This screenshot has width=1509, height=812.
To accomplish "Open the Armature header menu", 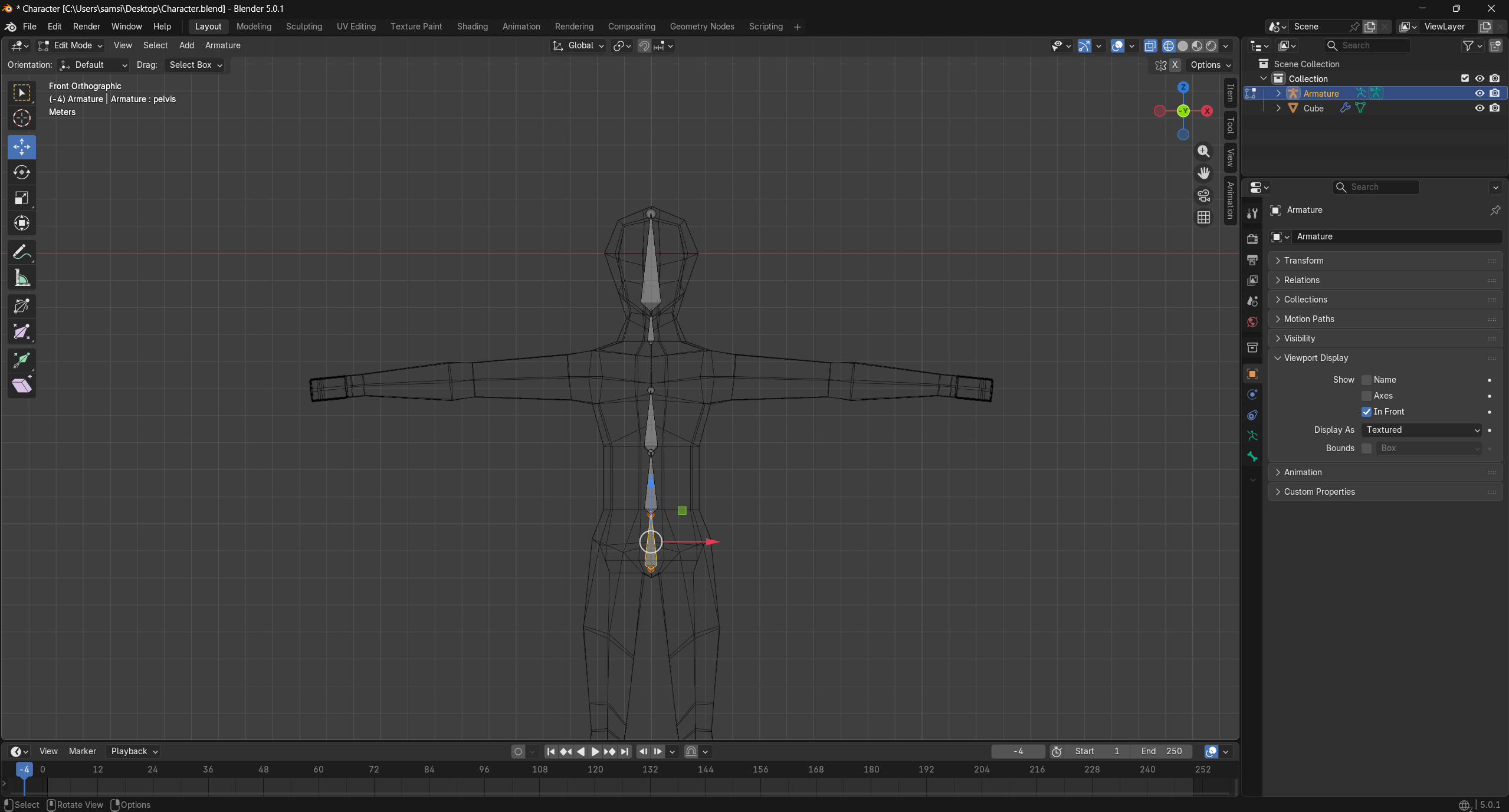I will (x=222, y=45).
